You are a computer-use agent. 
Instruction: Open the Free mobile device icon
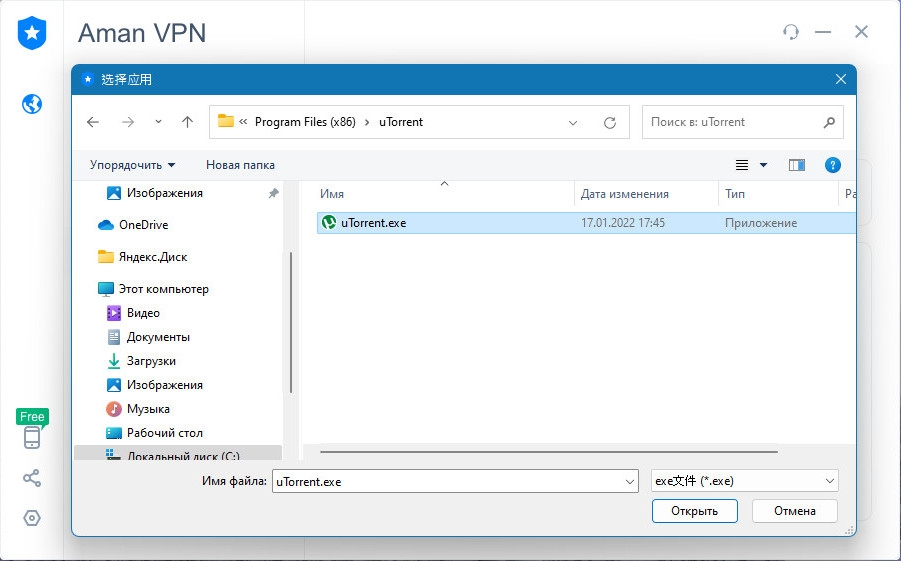[x=32, y=437]
